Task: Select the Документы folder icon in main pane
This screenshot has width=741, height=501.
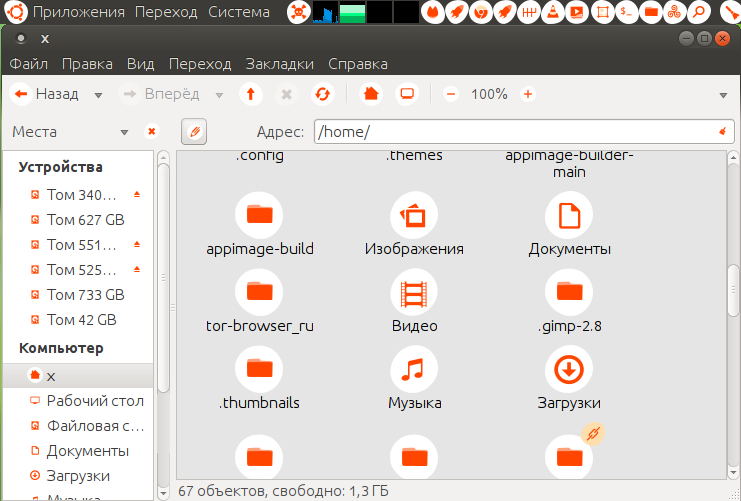Action: click(x=569, y=215)
